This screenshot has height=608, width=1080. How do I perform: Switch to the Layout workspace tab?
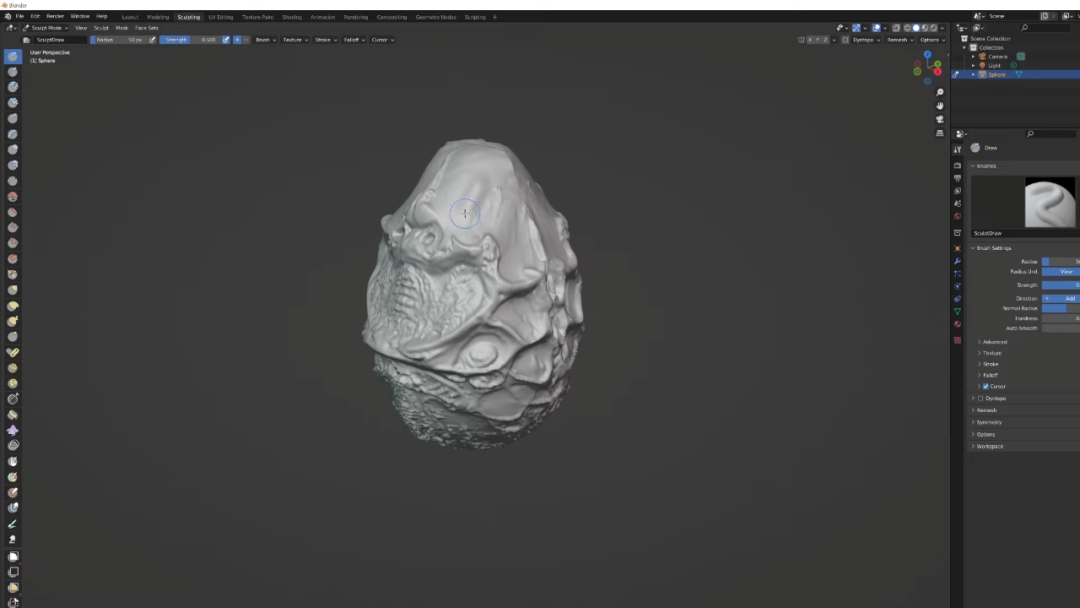click(129, 17)
